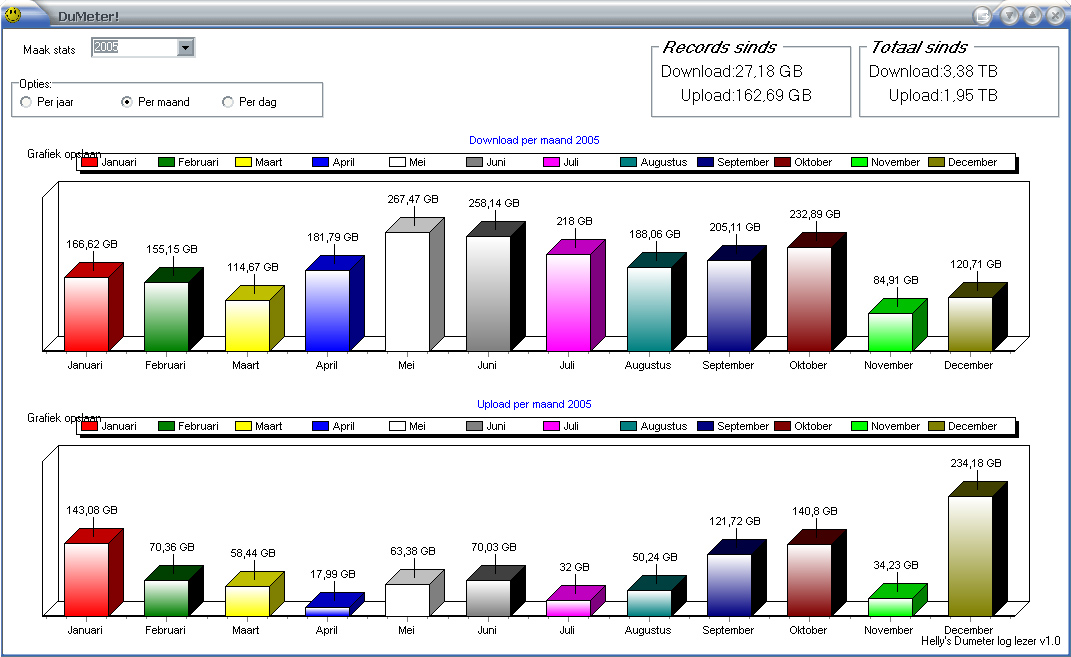Click the Augustus axis label under download chart

[648, 365]
